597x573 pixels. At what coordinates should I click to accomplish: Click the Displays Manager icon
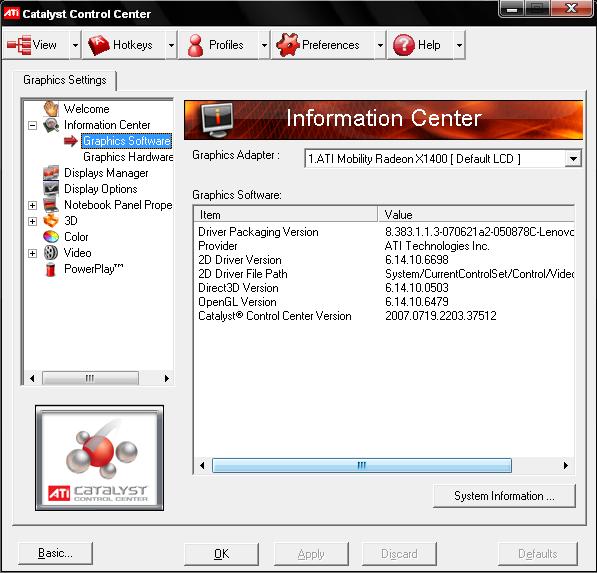(x=51, y=172)
